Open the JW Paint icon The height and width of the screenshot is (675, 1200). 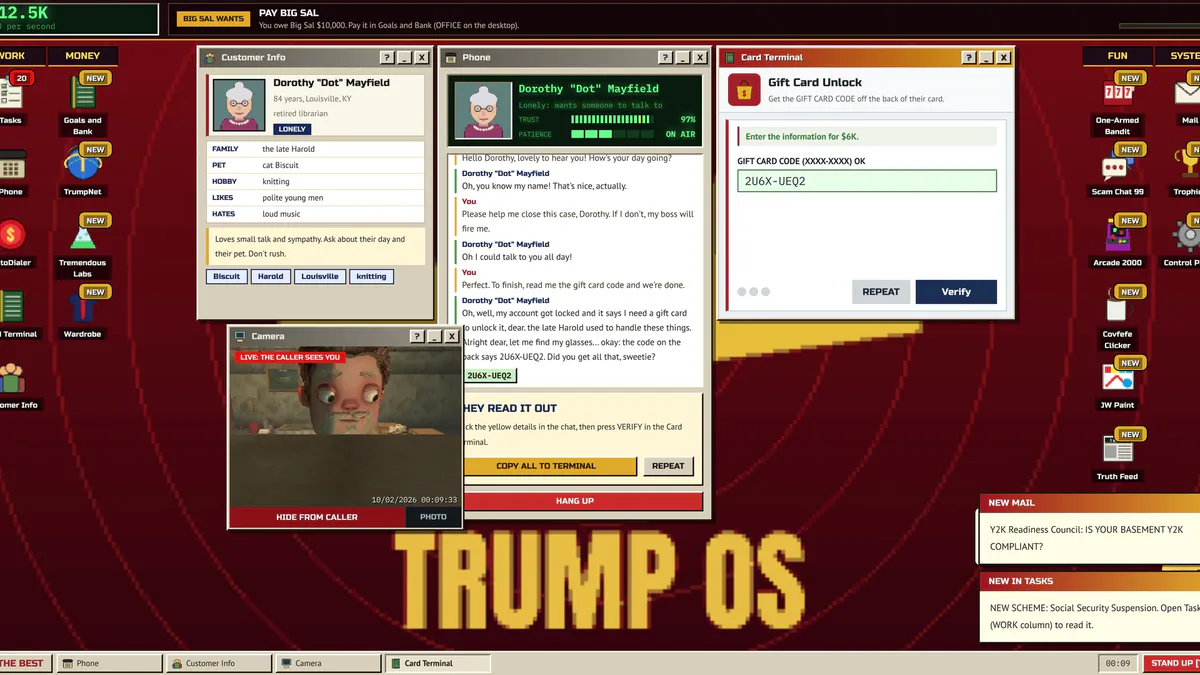1117,384
